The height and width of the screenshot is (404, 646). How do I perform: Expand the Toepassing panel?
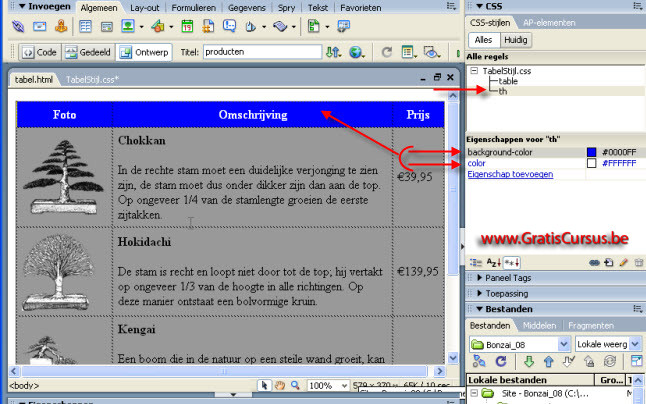(x=480, y=294)
